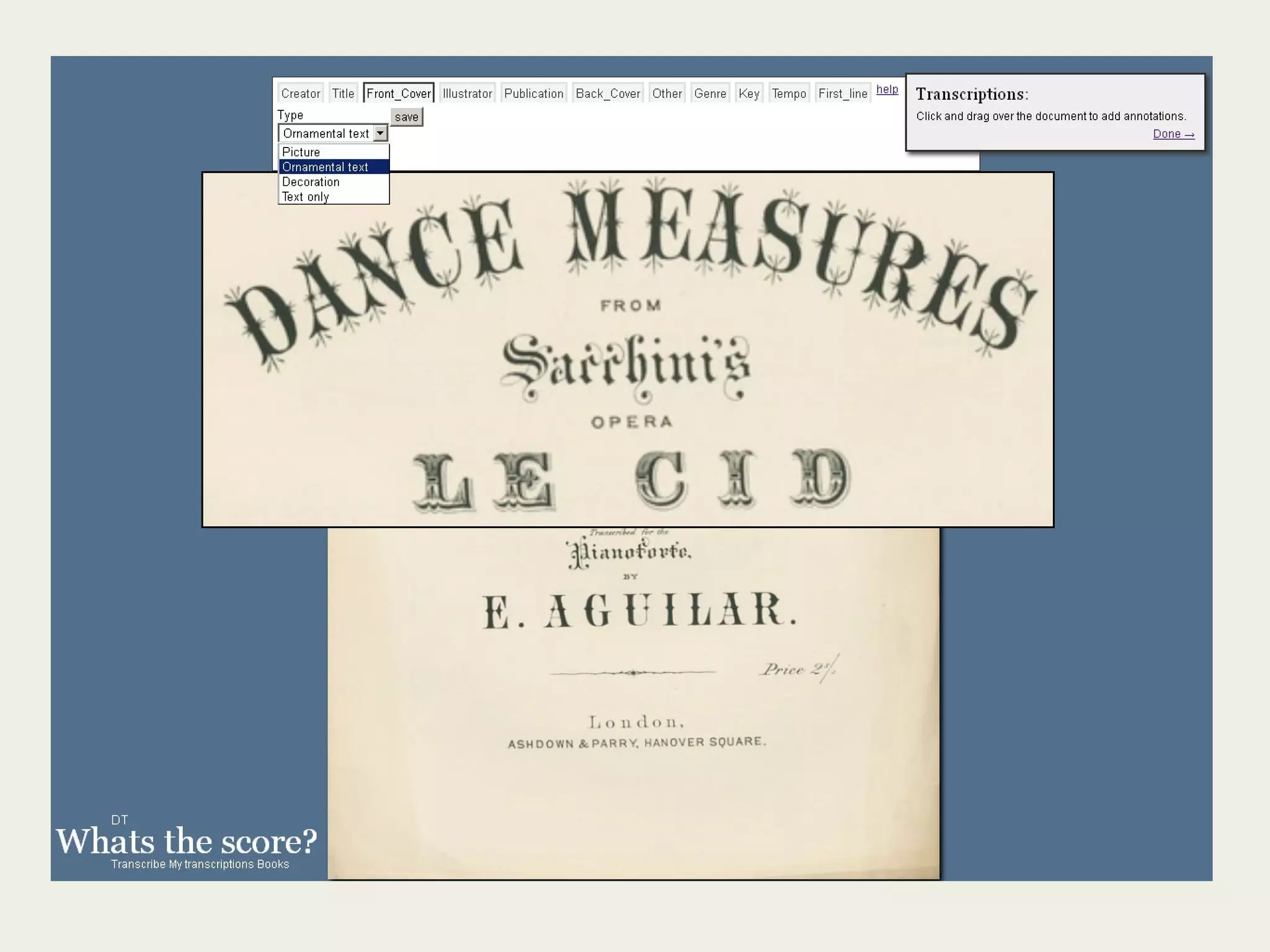1270x952 pixels.
Task: Choose Decoration from Type list
Action: (x=311, y=182)
